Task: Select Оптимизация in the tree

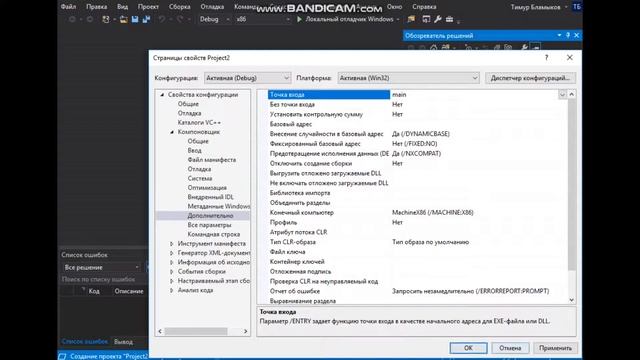Action: tap(207, 188)
